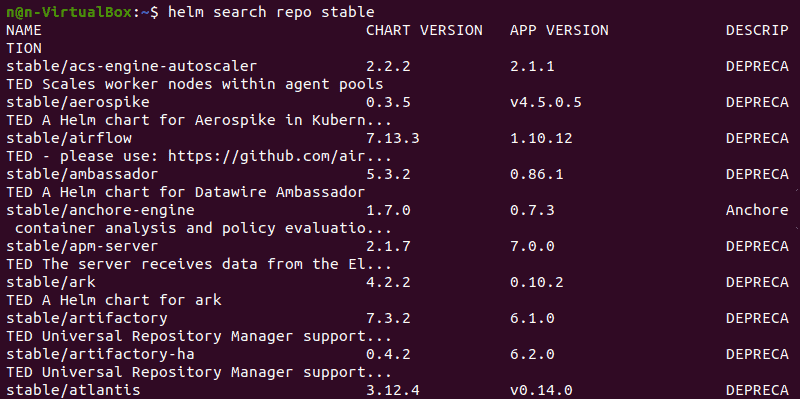Click app version v4.5.0.5
800x399 pixels.
545,103
